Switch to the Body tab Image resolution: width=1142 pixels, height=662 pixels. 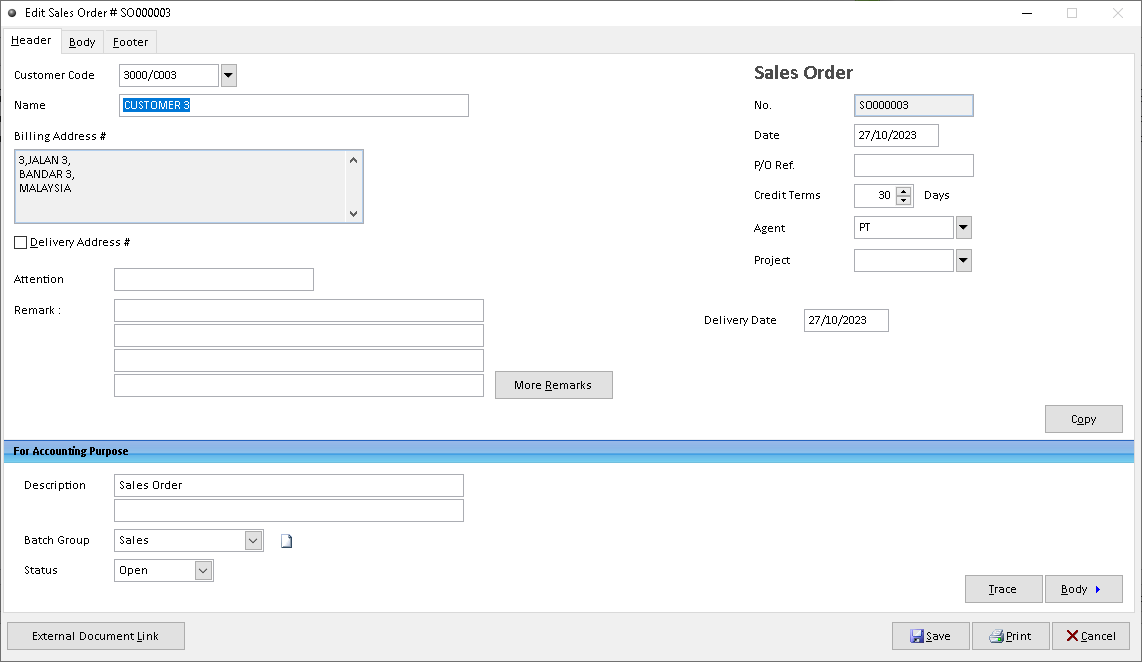point(81,42)
